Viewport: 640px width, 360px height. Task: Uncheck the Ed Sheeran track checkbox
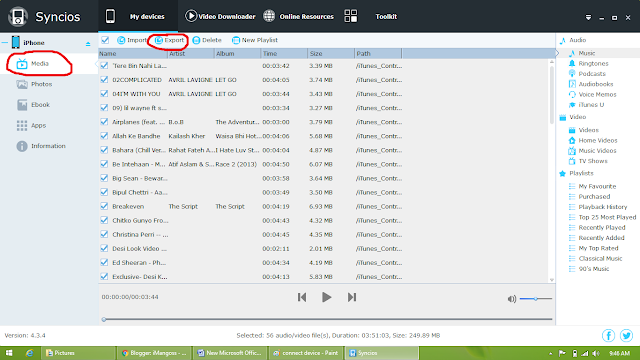click(104, 262)
